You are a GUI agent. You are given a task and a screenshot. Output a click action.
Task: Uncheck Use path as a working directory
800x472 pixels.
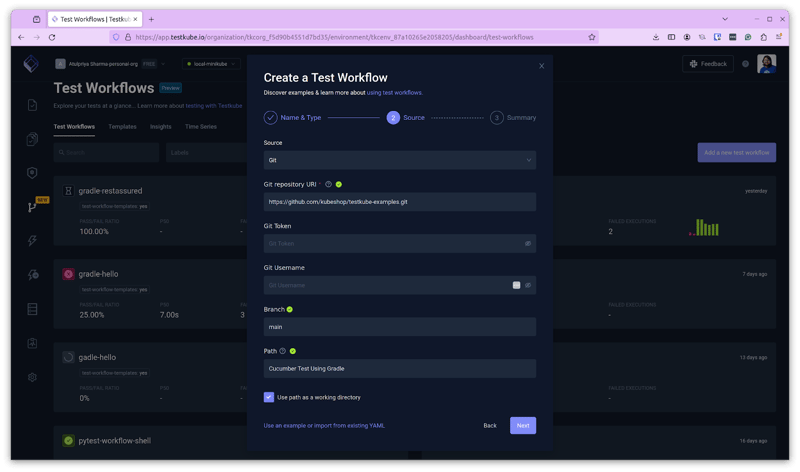269,397
